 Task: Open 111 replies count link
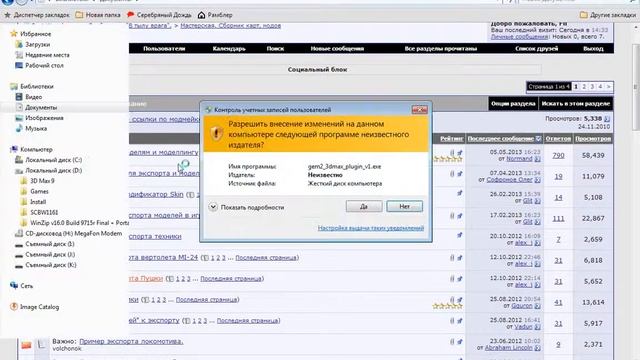[x=558, y=218]
